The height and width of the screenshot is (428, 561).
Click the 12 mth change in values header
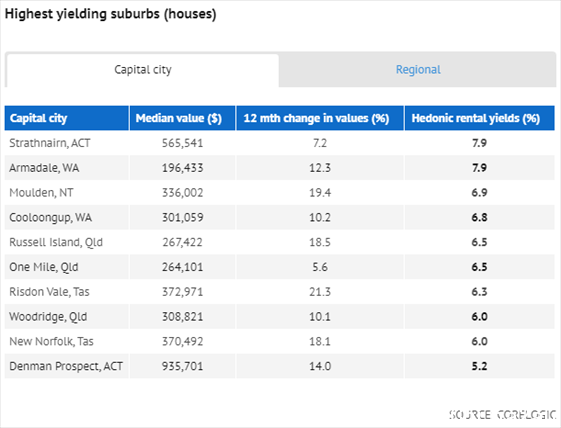click(320, 118)
